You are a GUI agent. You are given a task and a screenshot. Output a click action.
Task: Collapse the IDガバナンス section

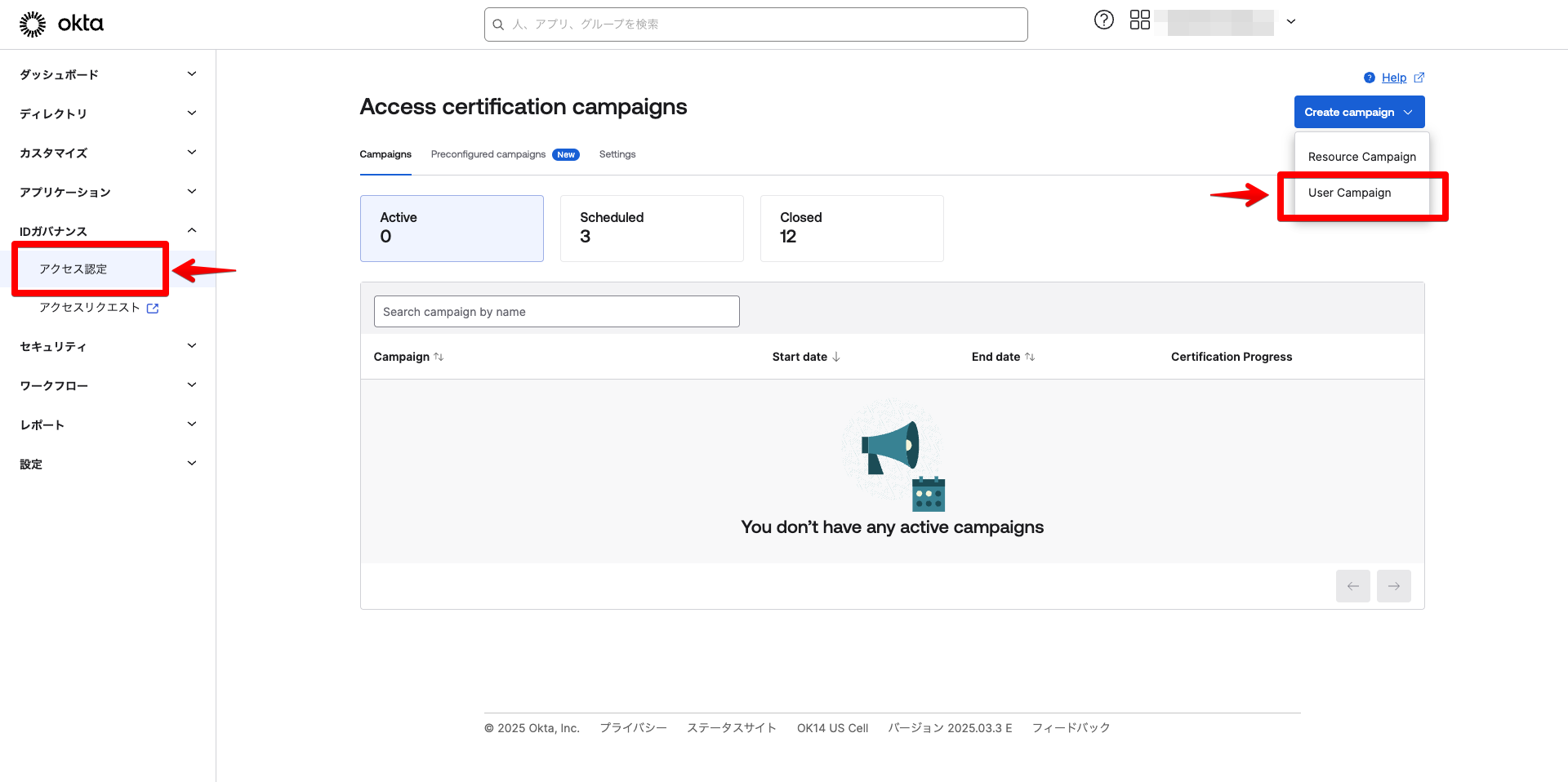point(191,230)
